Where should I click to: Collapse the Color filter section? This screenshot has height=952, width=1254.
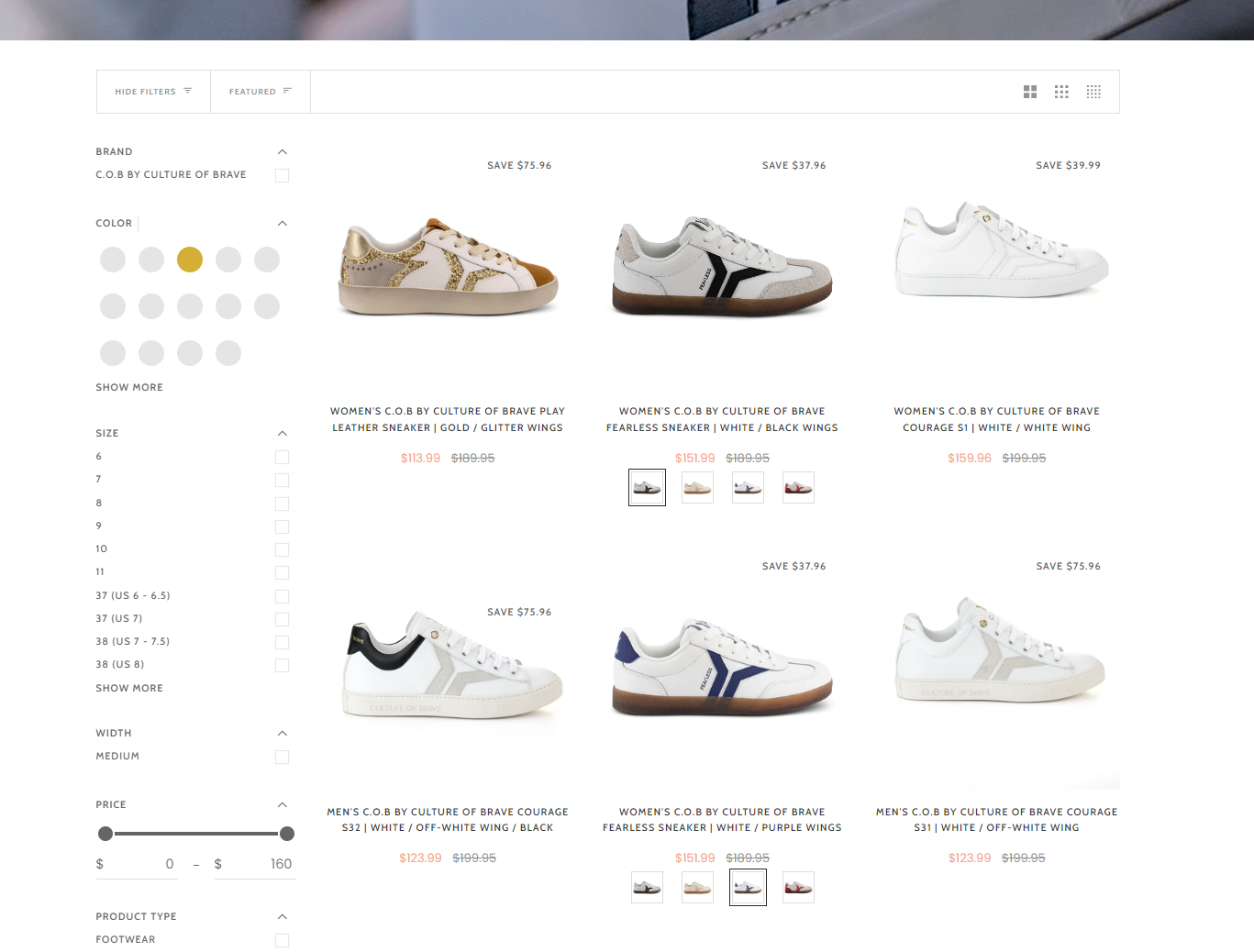(283, 224)
